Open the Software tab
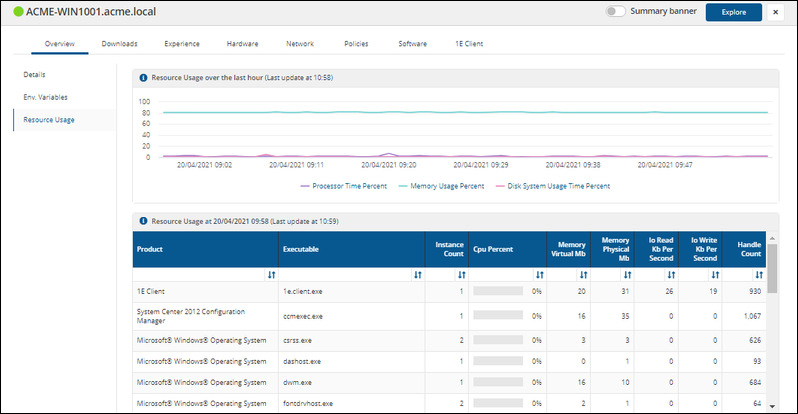The height and width of the screenshot is (414, 798). [412, 44]
